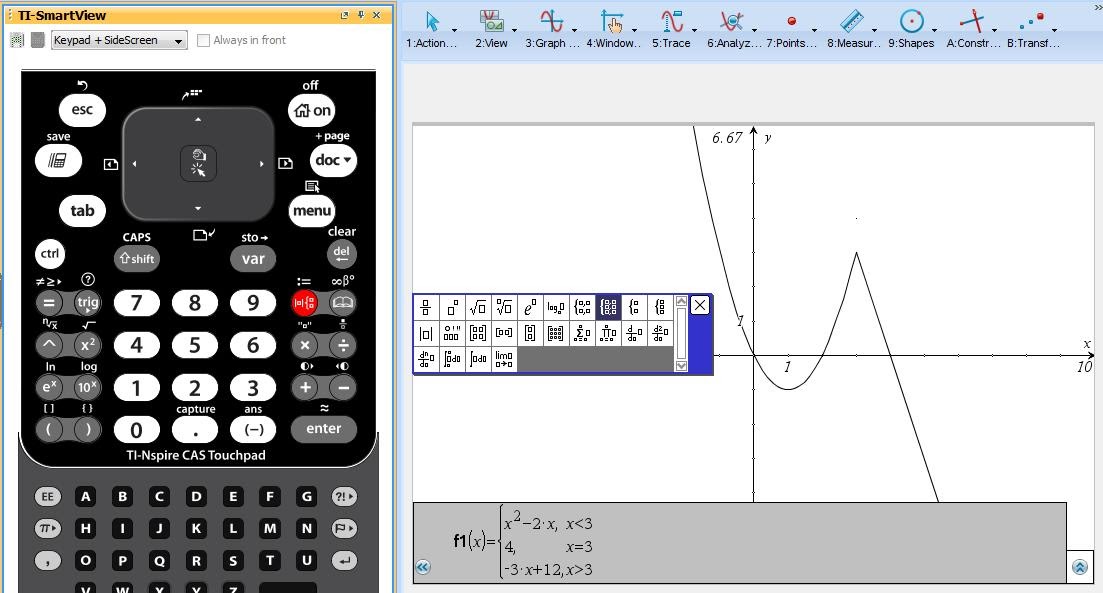
Task: Click the del key on keypad
Action: pos(341,253)
